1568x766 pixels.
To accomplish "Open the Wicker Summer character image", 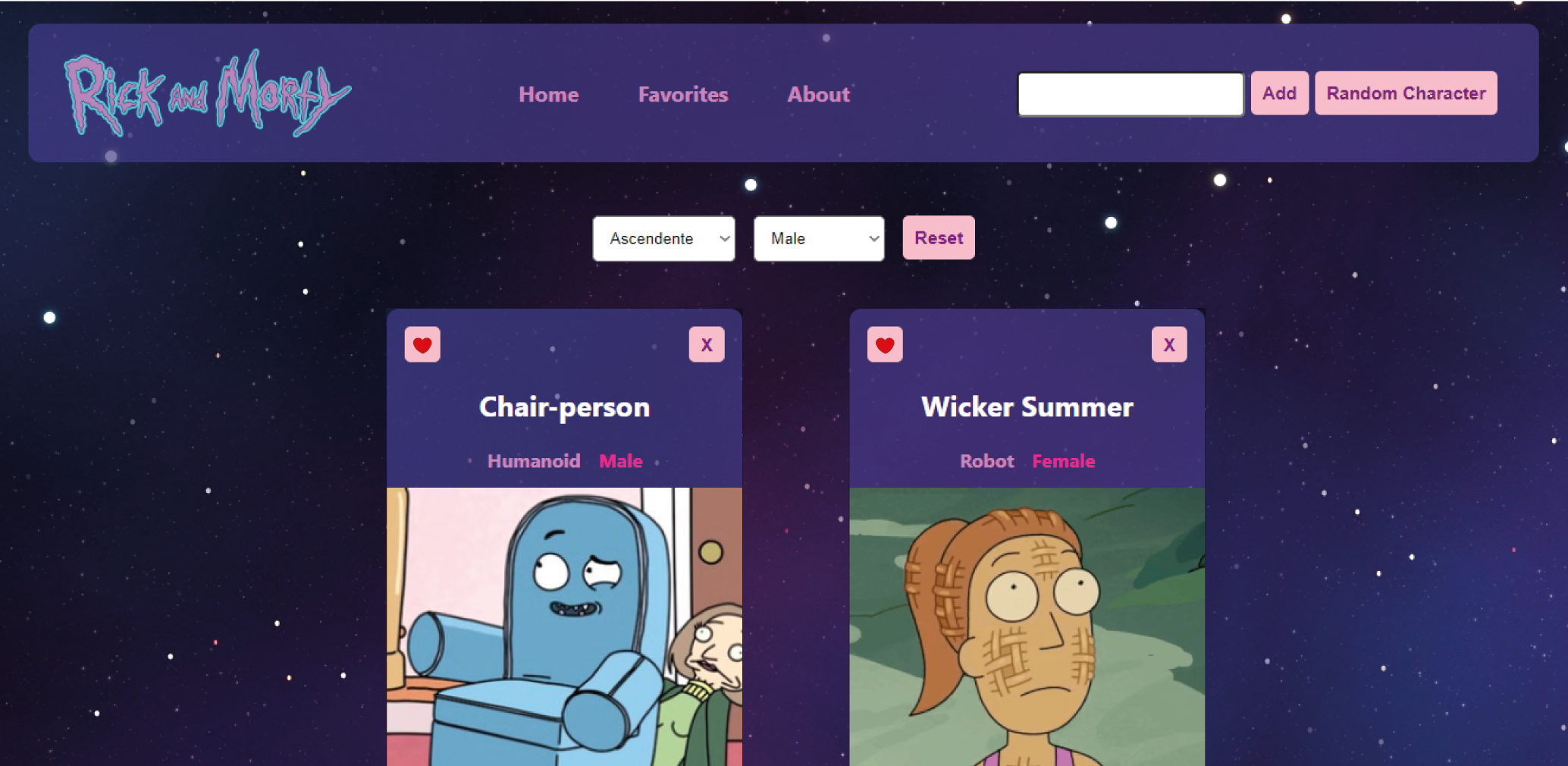I will pyautogui.click(x=1027, y=626).
